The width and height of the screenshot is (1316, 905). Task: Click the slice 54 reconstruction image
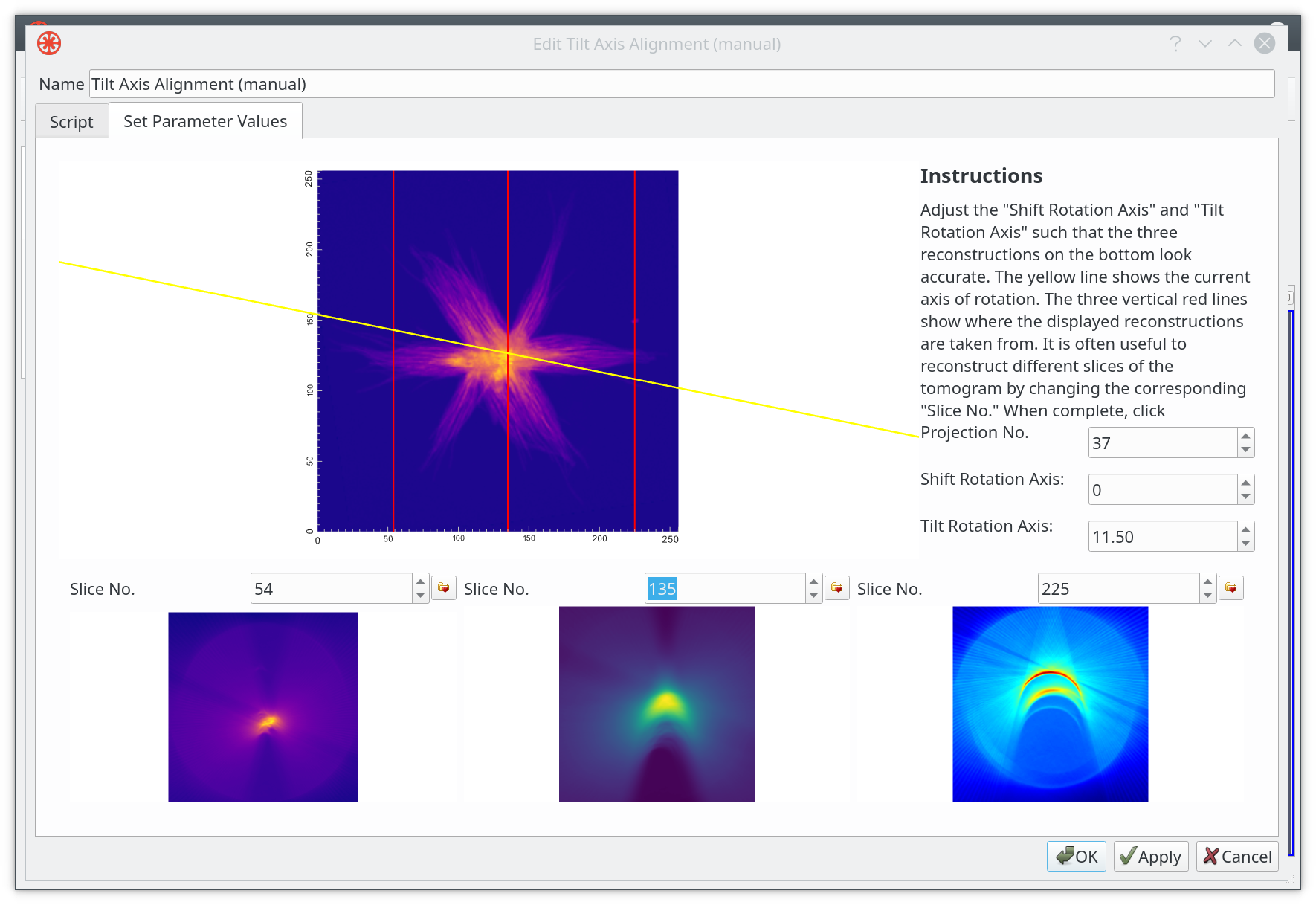click(x=263, y=707)
